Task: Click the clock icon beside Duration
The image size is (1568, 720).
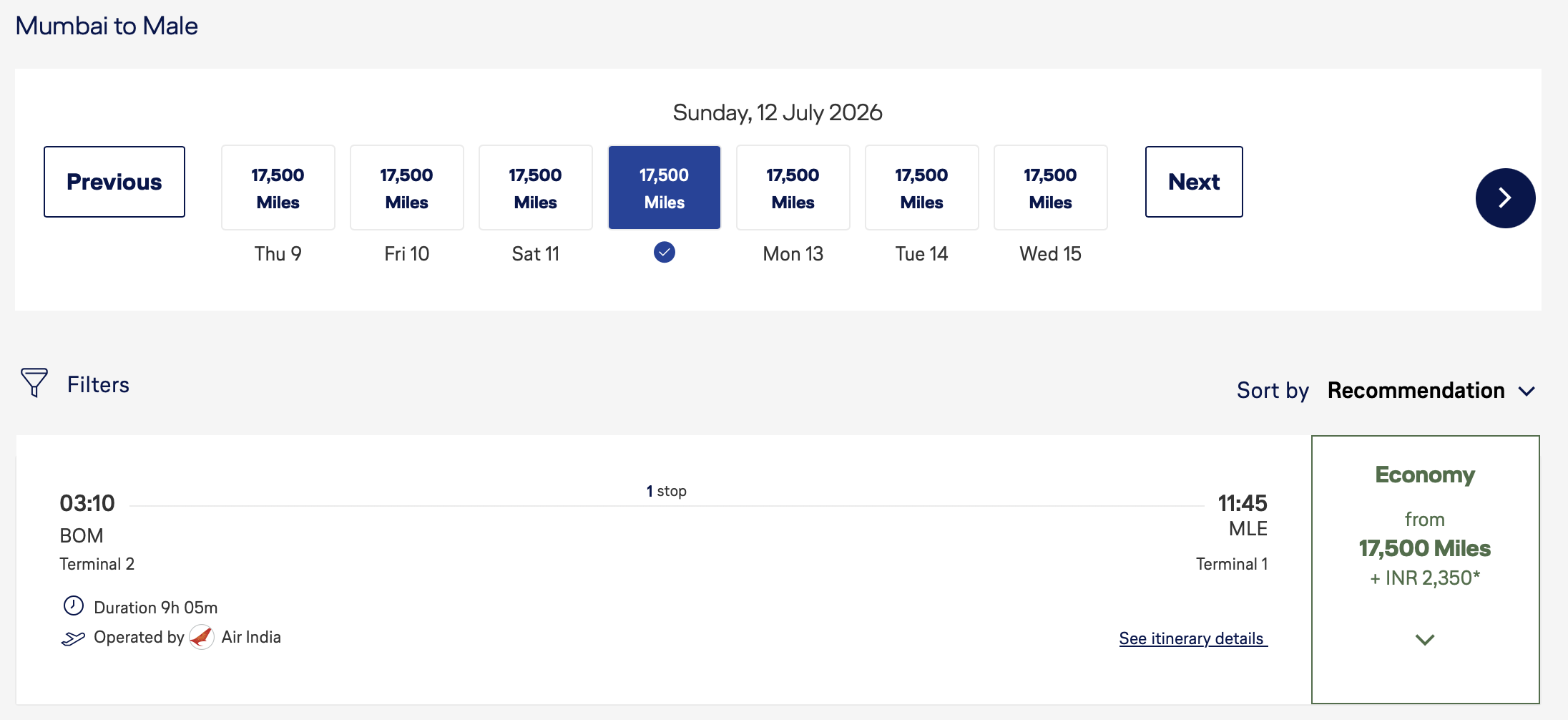Action: pyautogui.click(x=74, y=606)
